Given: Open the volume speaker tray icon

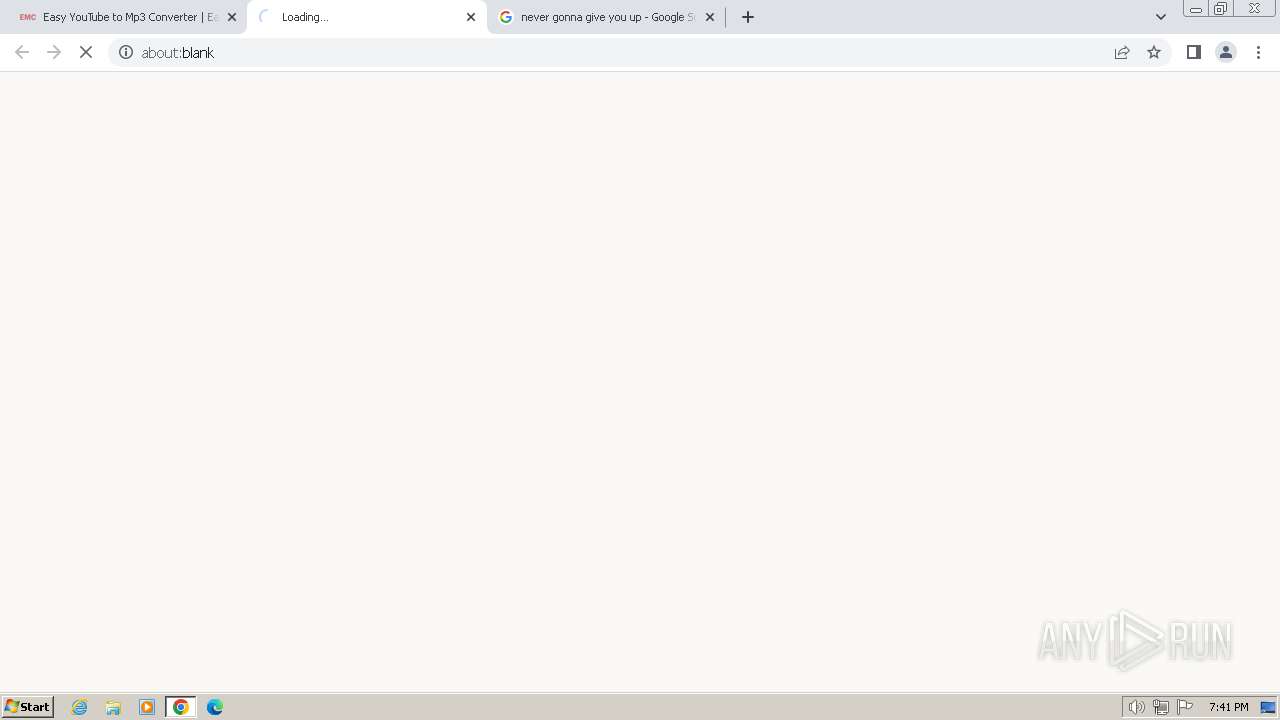Looking at the screenshot, I should [1137, 707].
